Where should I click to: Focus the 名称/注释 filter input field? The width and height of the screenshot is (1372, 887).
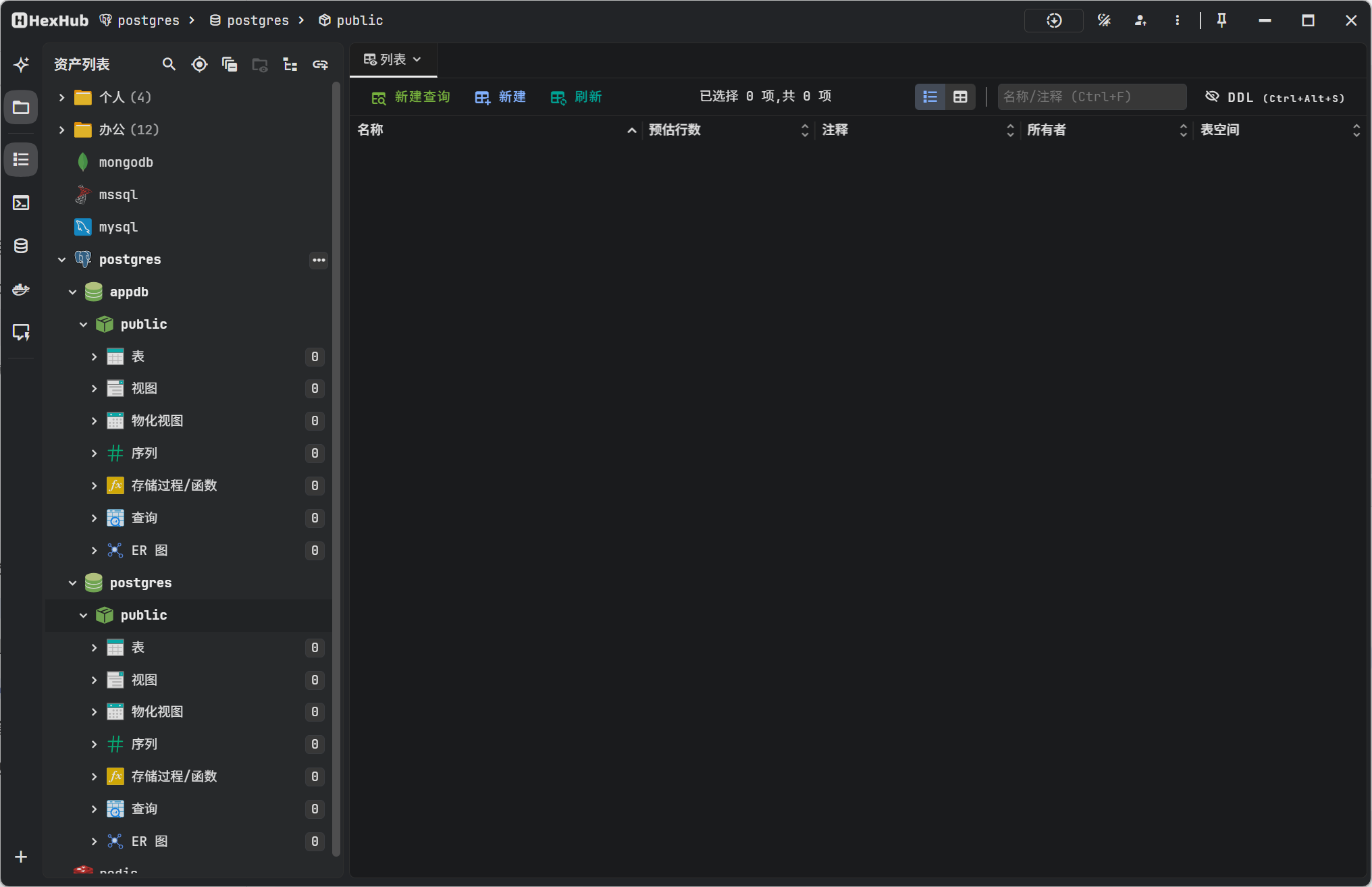tap(1092, 97)
